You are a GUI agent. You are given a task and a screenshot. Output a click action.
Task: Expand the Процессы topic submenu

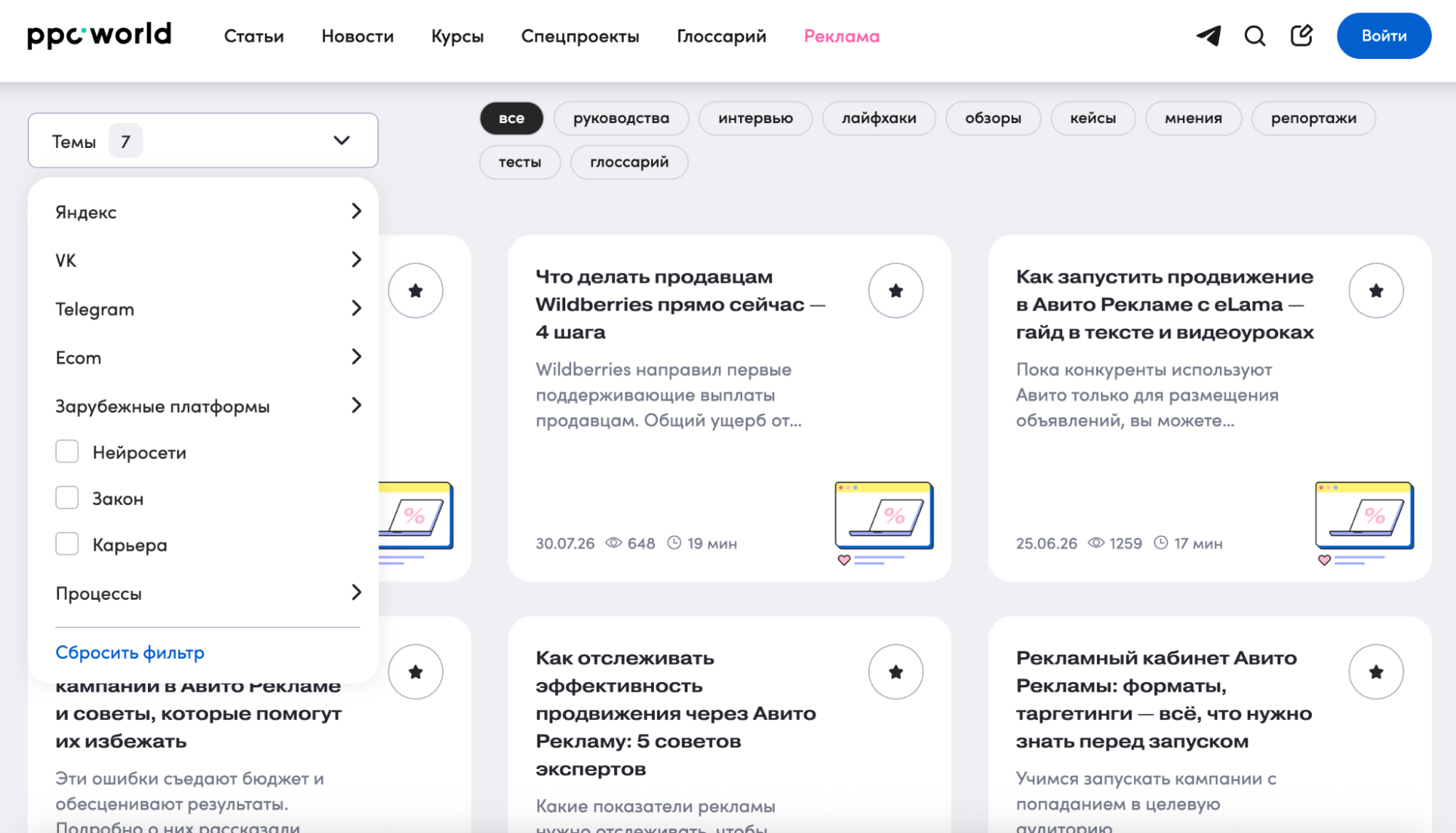pos(208,593)
